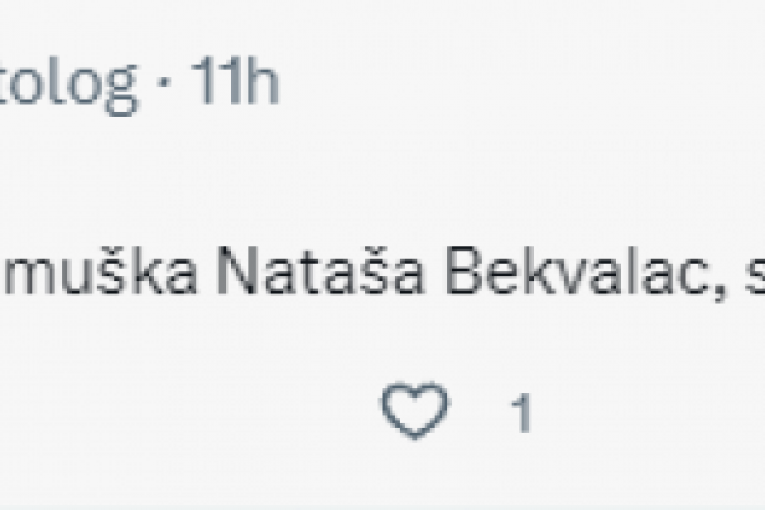View likes by clicking the "1" counter
Image resolution: width=765 pixels, height=510 pixels.
[520, 413]
